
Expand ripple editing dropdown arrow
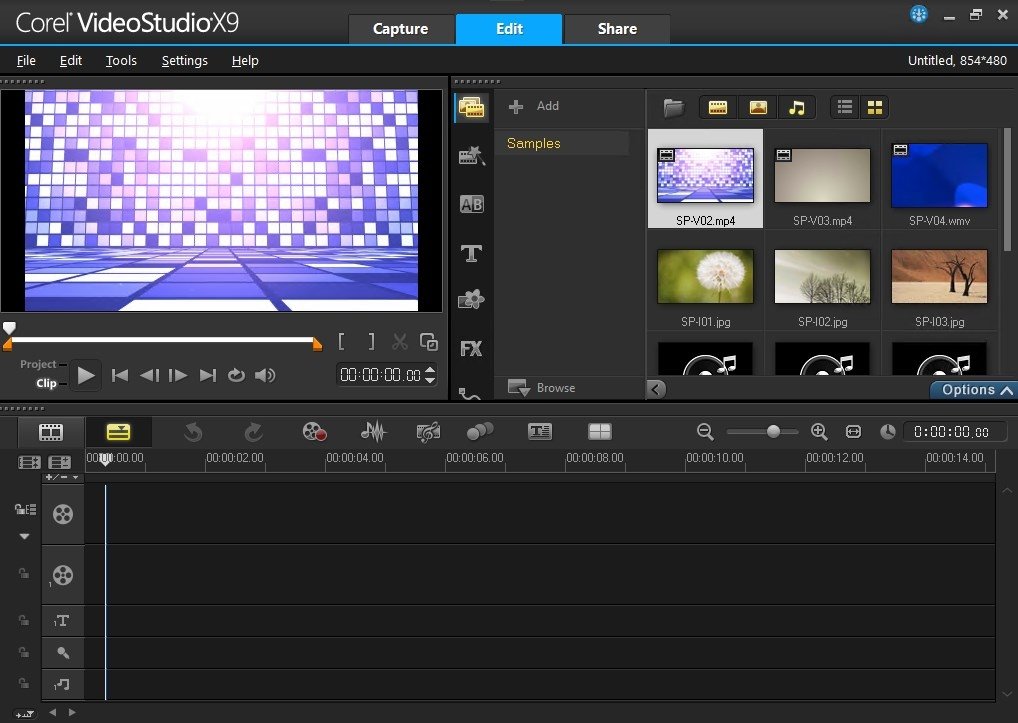coord(25,536)
